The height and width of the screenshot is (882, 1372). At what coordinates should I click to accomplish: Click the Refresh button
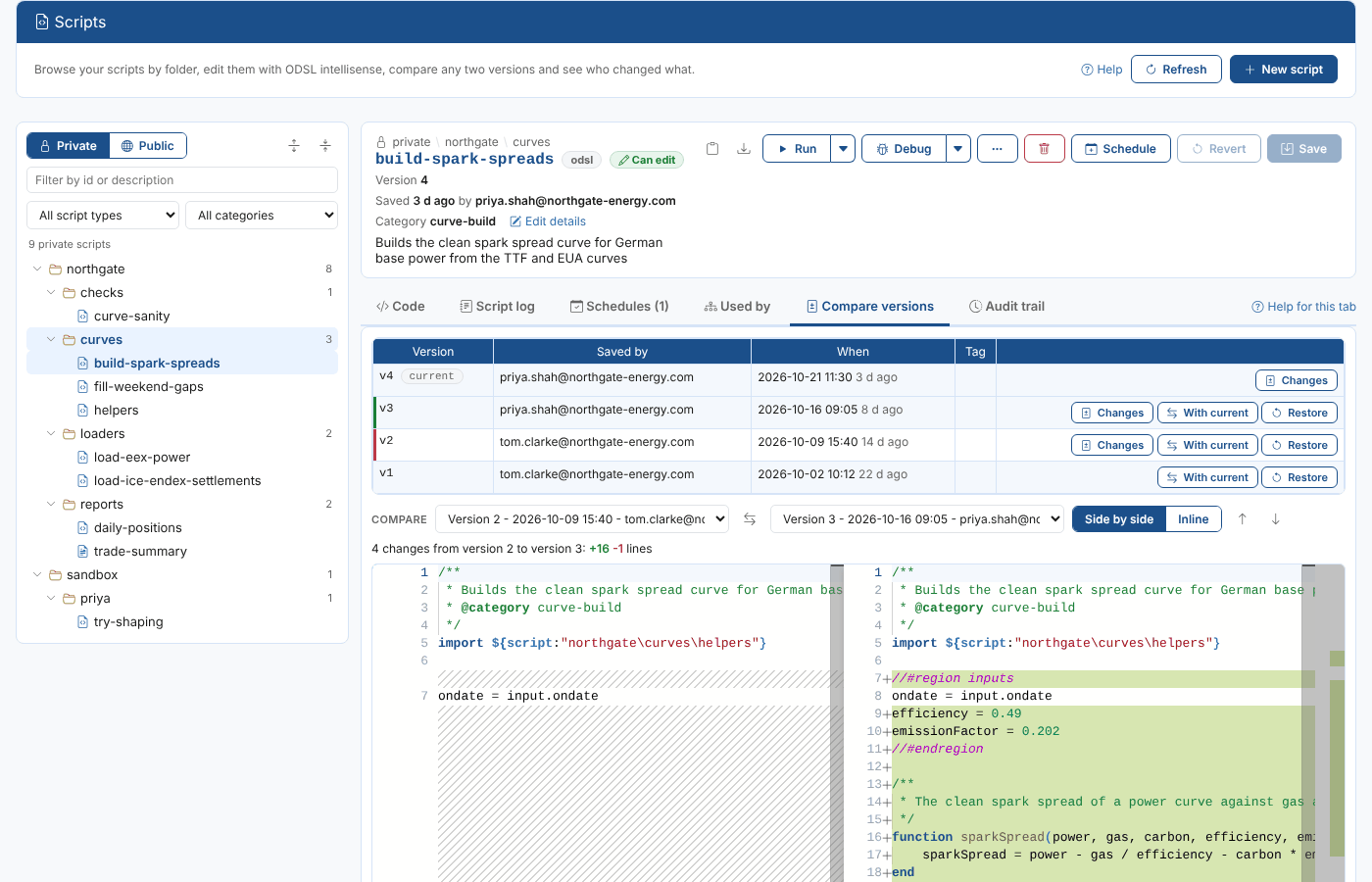coord(1176,70)
